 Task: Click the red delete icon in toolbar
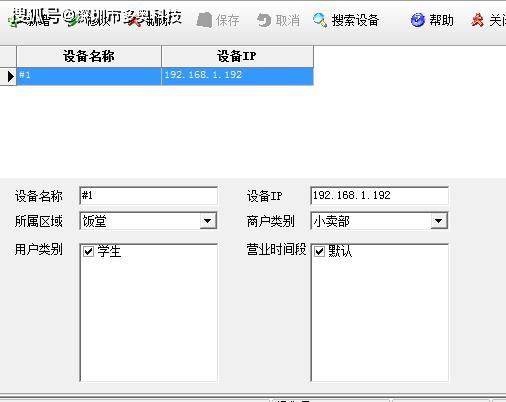point(135,21)
